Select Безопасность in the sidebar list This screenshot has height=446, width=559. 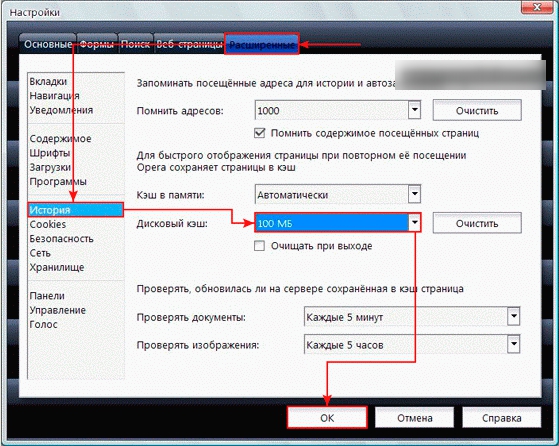[x=61, y=239]
